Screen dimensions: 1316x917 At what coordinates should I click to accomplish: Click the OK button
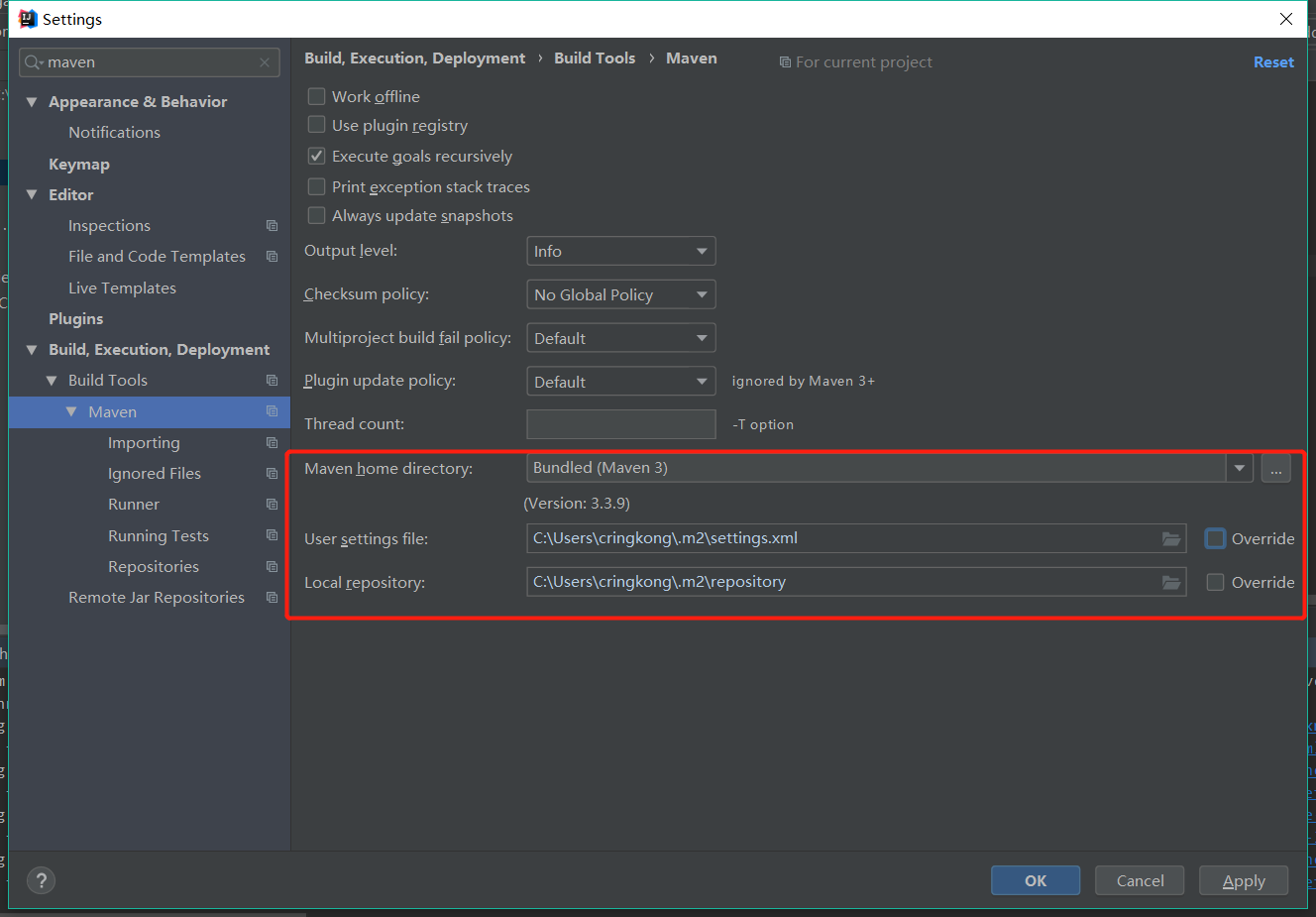1036,880
